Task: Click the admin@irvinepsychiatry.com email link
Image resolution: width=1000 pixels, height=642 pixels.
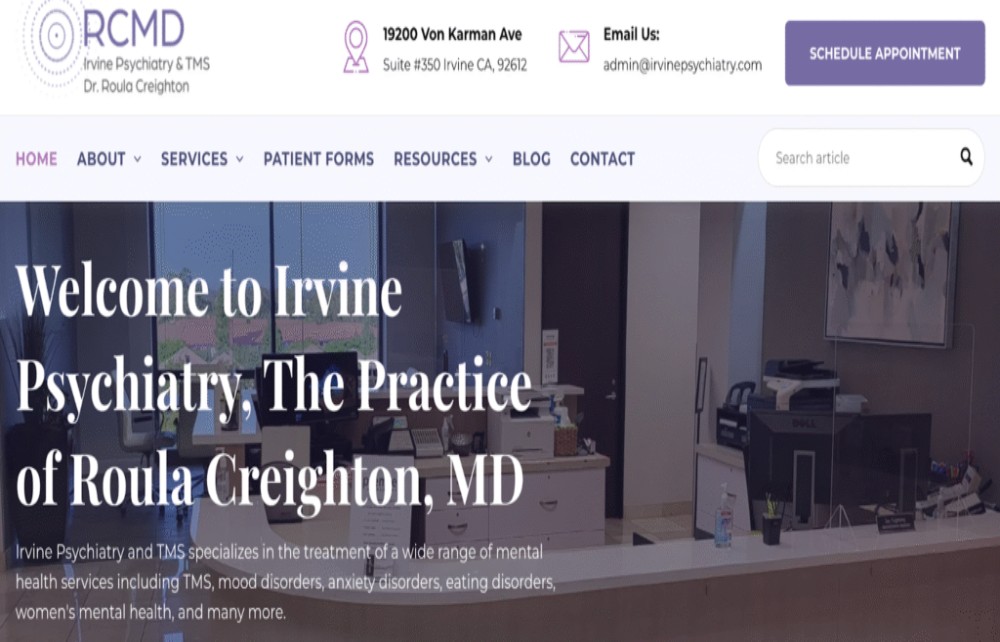Action: tap(682, 65)
